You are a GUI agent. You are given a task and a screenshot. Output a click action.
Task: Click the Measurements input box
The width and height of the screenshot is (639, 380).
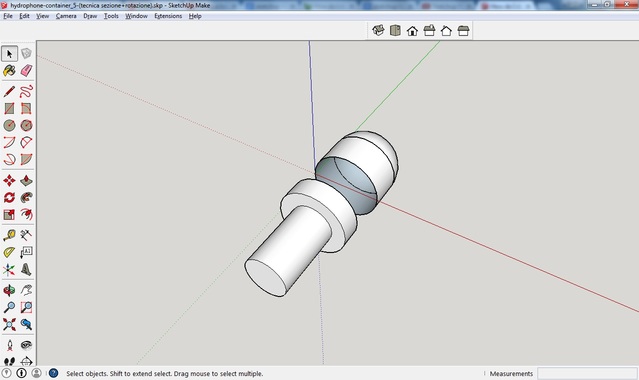(587, 373)
